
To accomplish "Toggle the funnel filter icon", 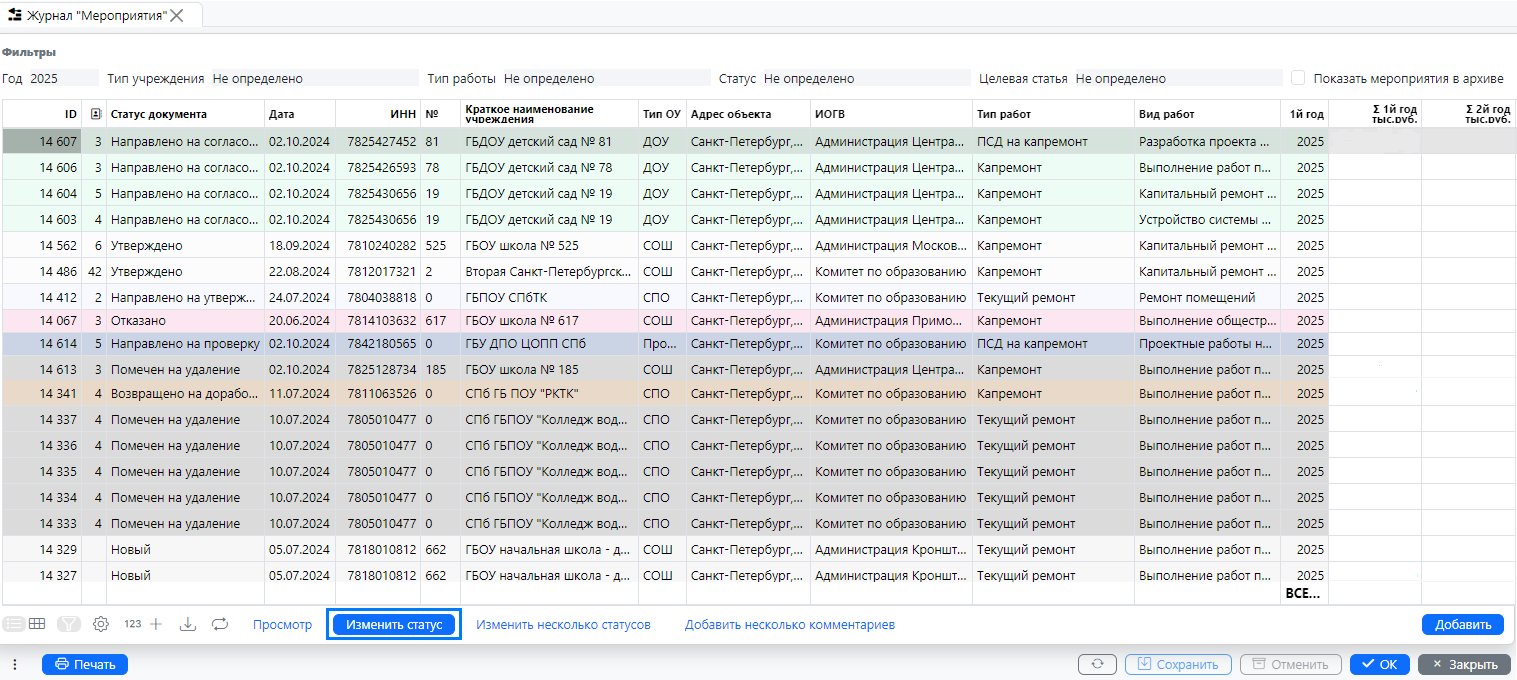I will pos(68,624).
